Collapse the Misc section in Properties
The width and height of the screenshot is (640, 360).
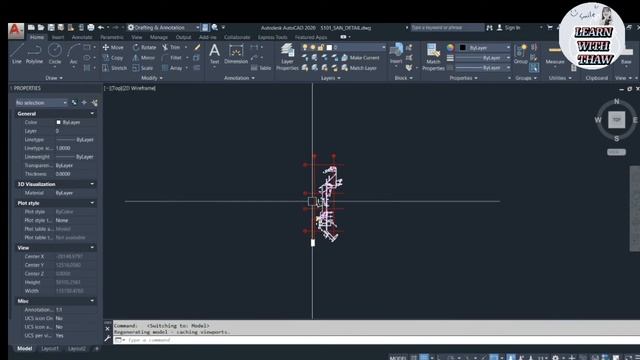[92, 301]
